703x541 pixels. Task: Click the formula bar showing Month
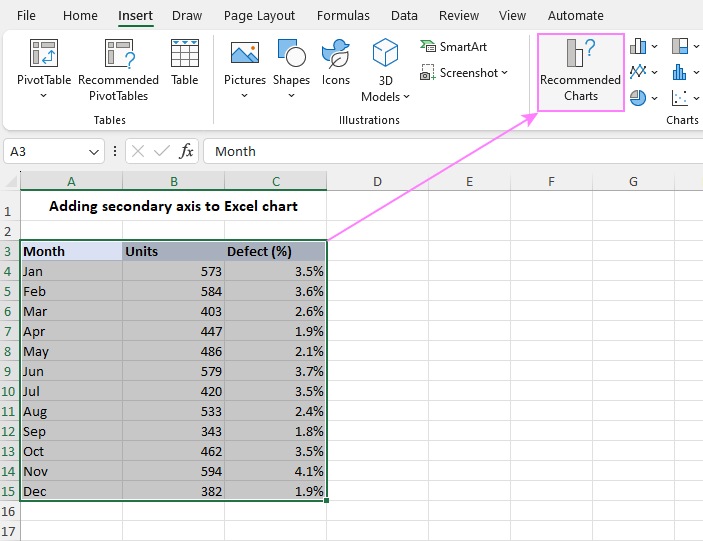click(x=453, y=151)
